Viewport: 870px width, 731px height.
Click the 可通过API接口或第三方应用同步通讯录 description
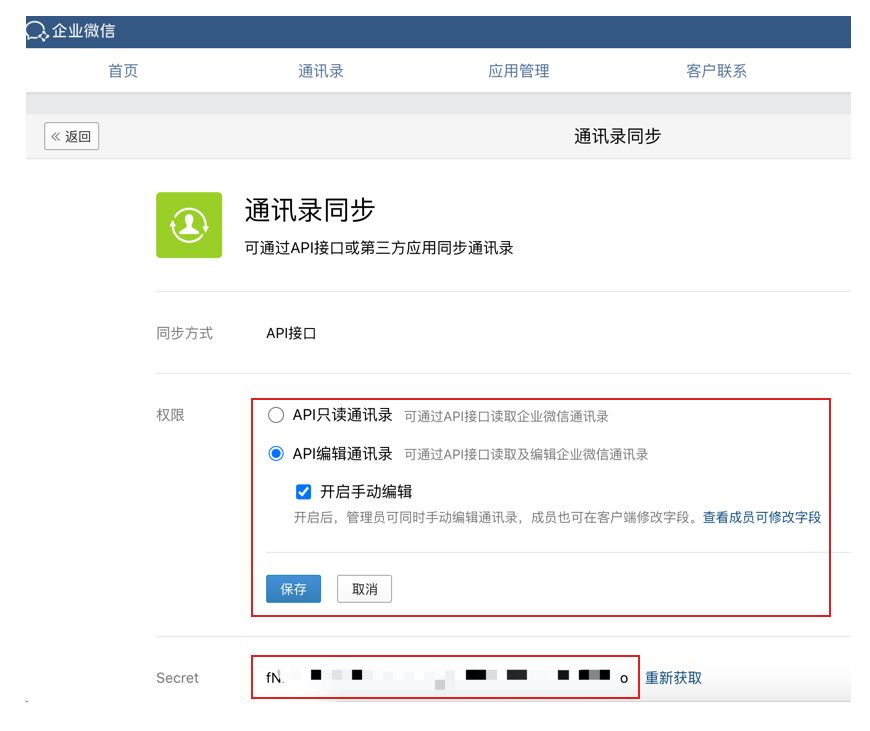pos(379,248)
